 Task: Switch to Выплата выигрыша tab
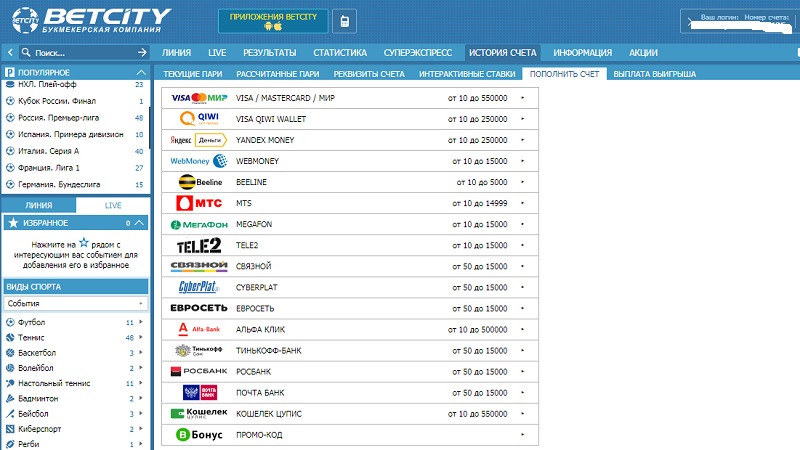pyautogui.click(x=654, y=74)
